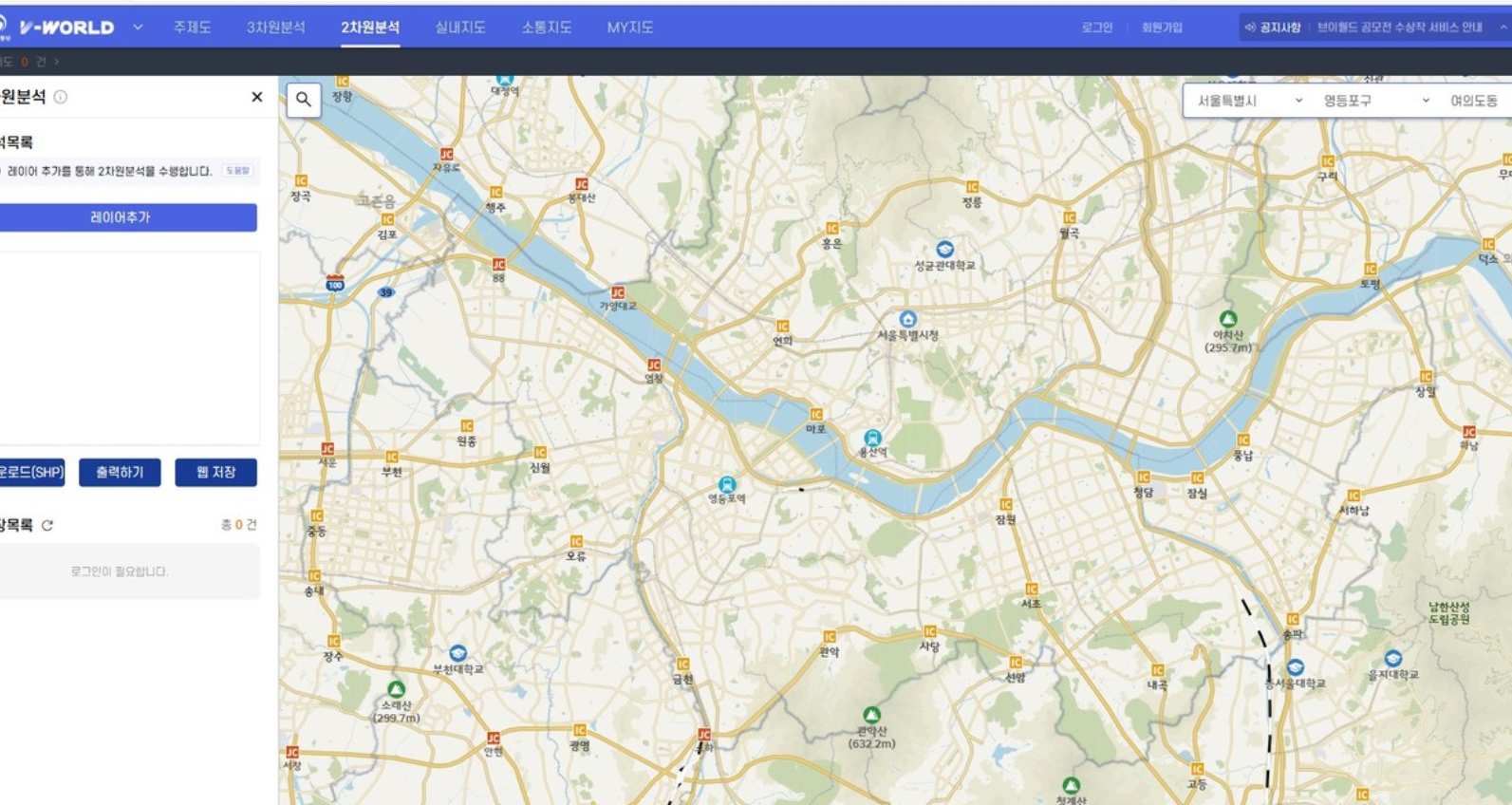1512x805 pixels.
Task: Click the 로그인 link
Action: click(1097, 28)
